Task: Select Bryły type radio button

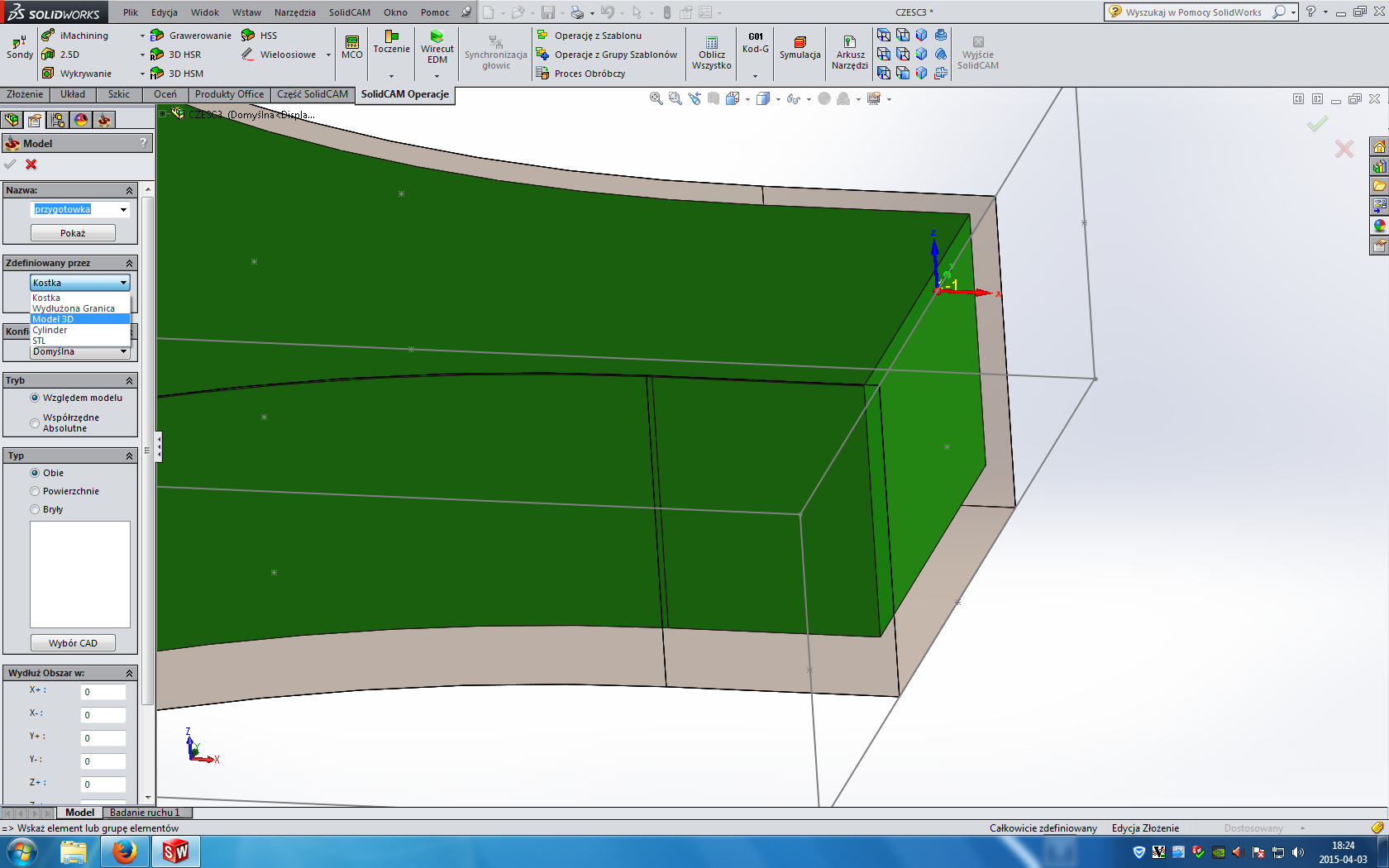Action: coord(35,509)
